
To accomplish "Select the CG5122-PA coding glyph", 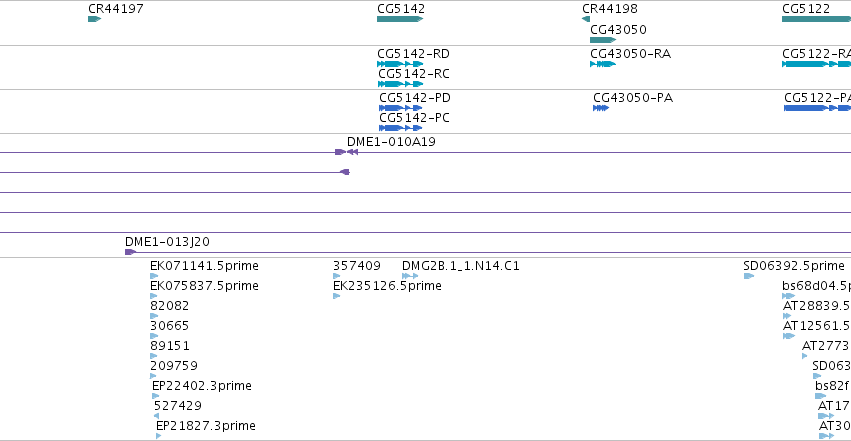I will click(817, 108).
